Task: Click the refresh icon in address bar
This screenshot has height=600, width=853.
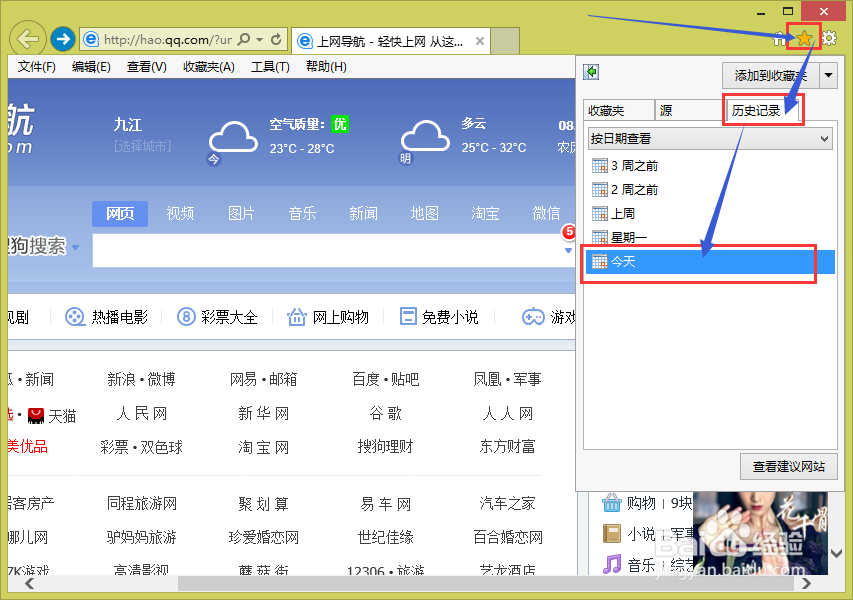Action: coord(276,39)
